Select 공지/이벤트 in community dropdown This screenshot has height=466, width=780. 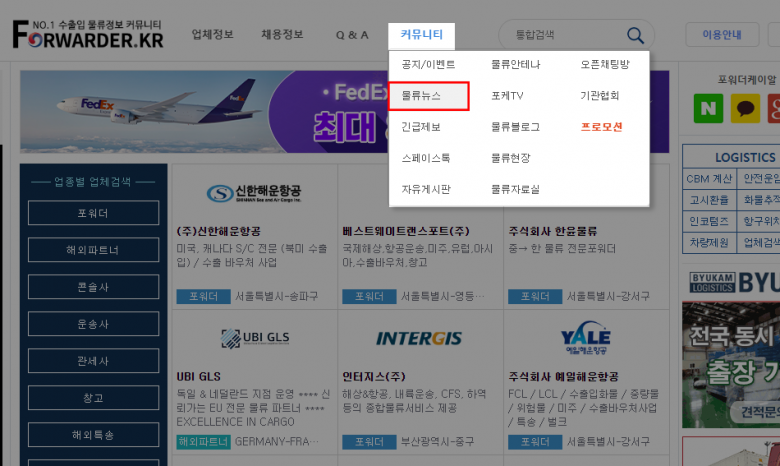tap(428, 64)
